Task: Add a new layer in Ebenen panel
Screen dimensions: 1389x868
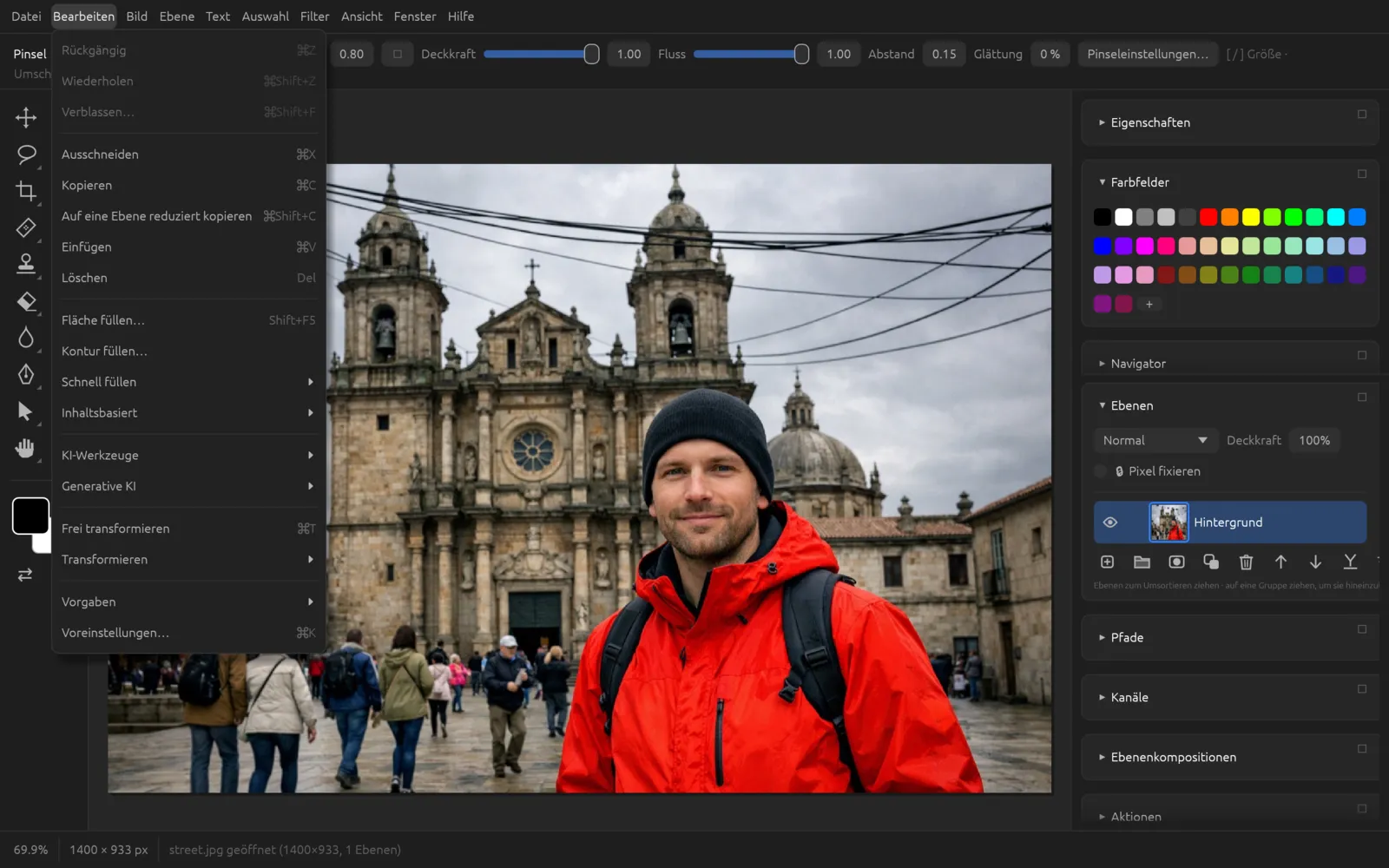Action: [x=1107, y=562]
